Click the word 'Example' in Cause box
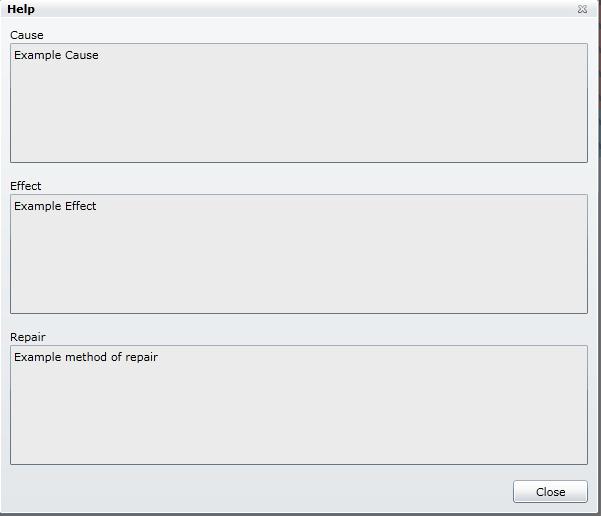 [x=37, y=56]
